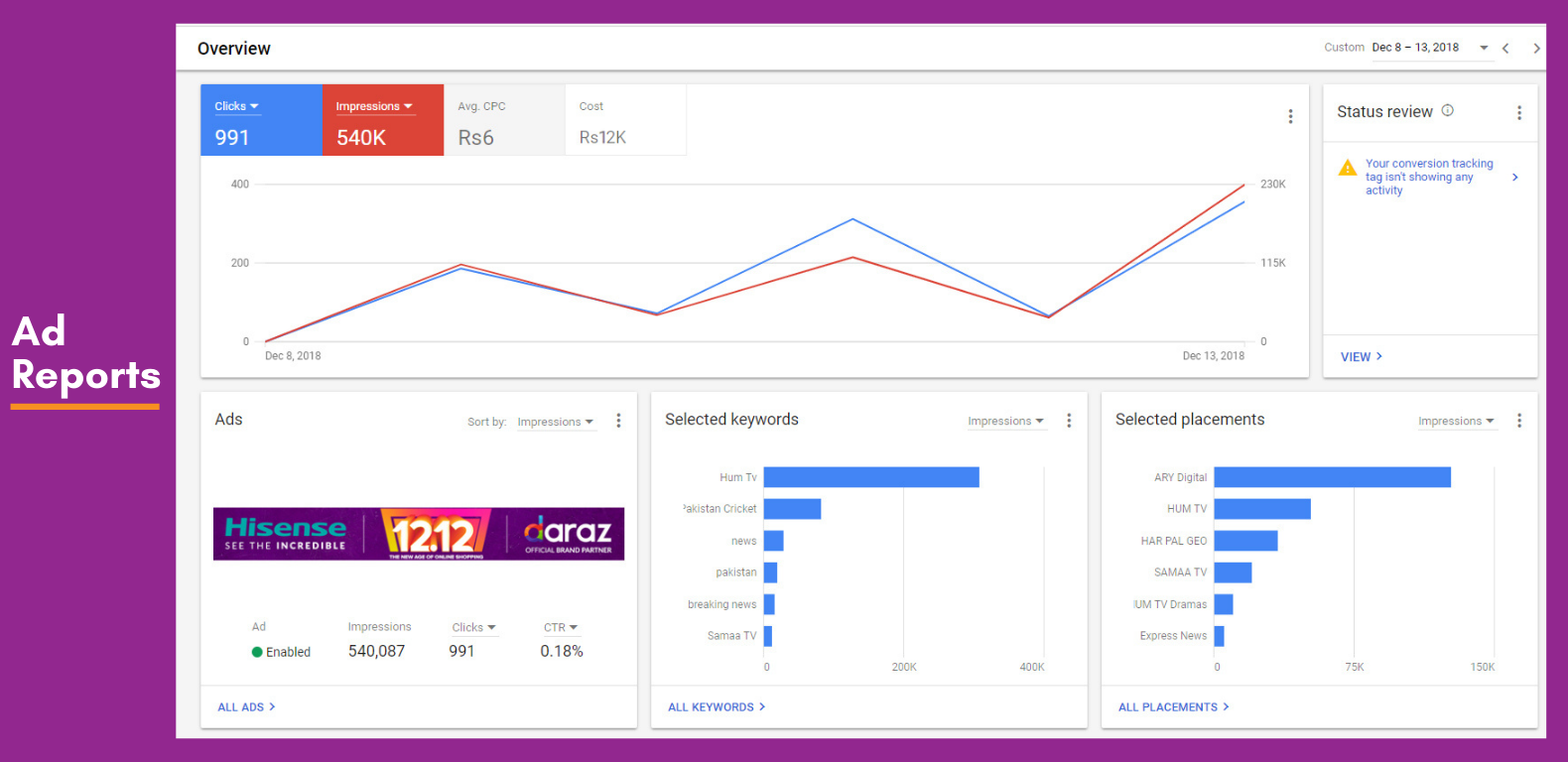
Task: Click ARY Digital placement bar
Action: (x=1333, y=477)
